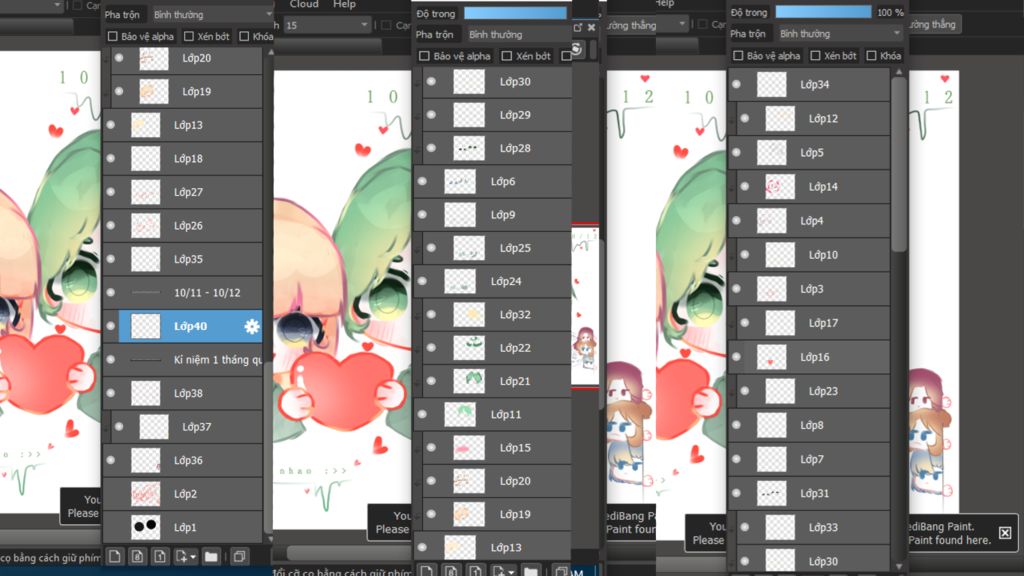Select the Lớp2 thumbnail with red sketch

tap(145, 493)
